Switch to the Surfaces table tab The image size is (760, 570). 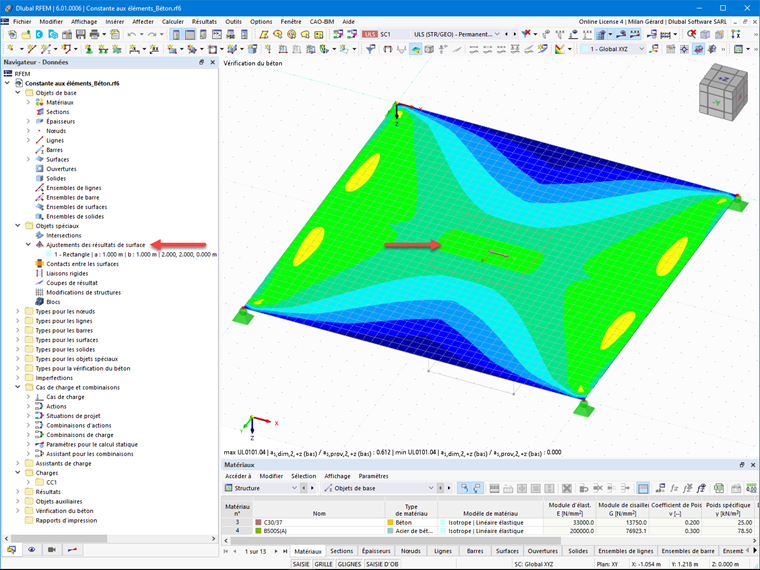click(507, 551)
